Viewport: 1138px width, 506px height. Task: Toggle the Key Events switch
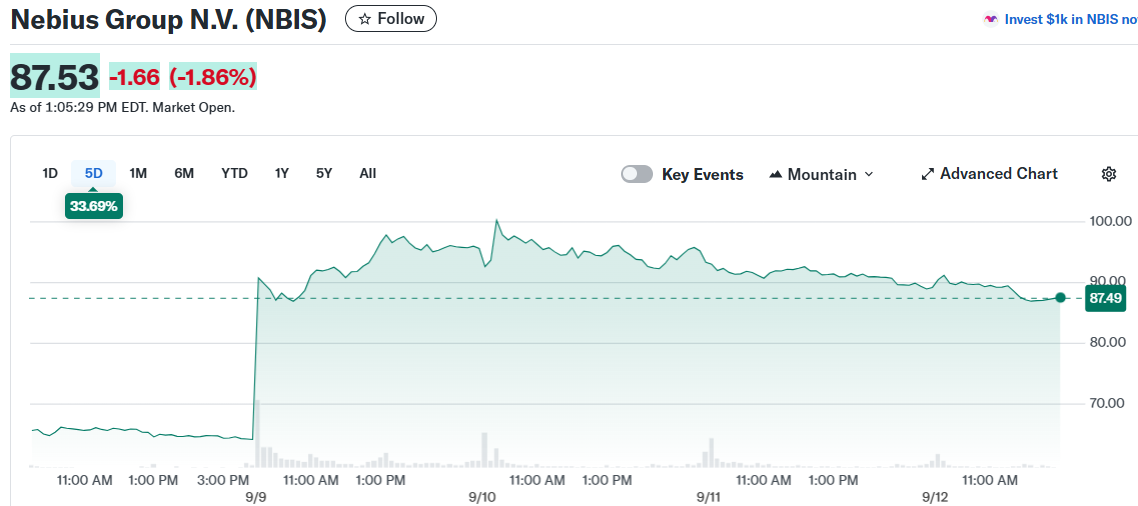637,174
